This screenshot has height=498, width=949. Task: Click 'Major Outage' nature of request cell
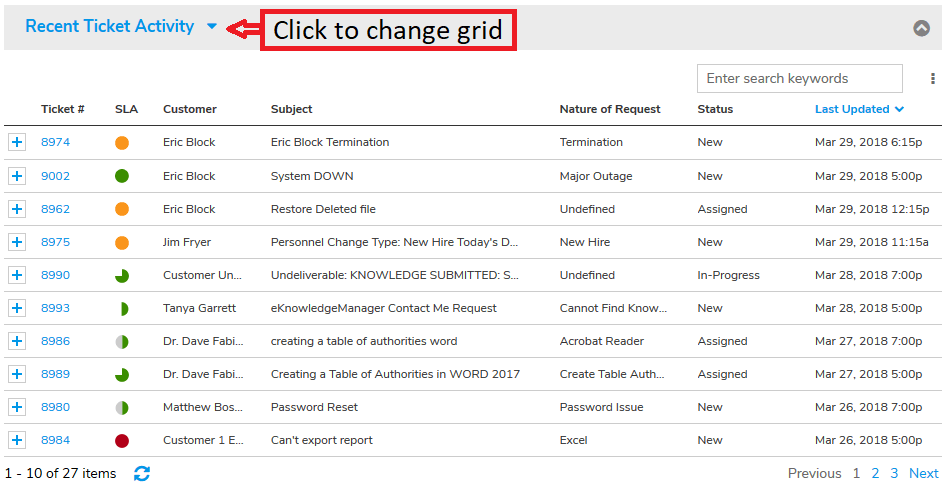[x=596, y=177]
